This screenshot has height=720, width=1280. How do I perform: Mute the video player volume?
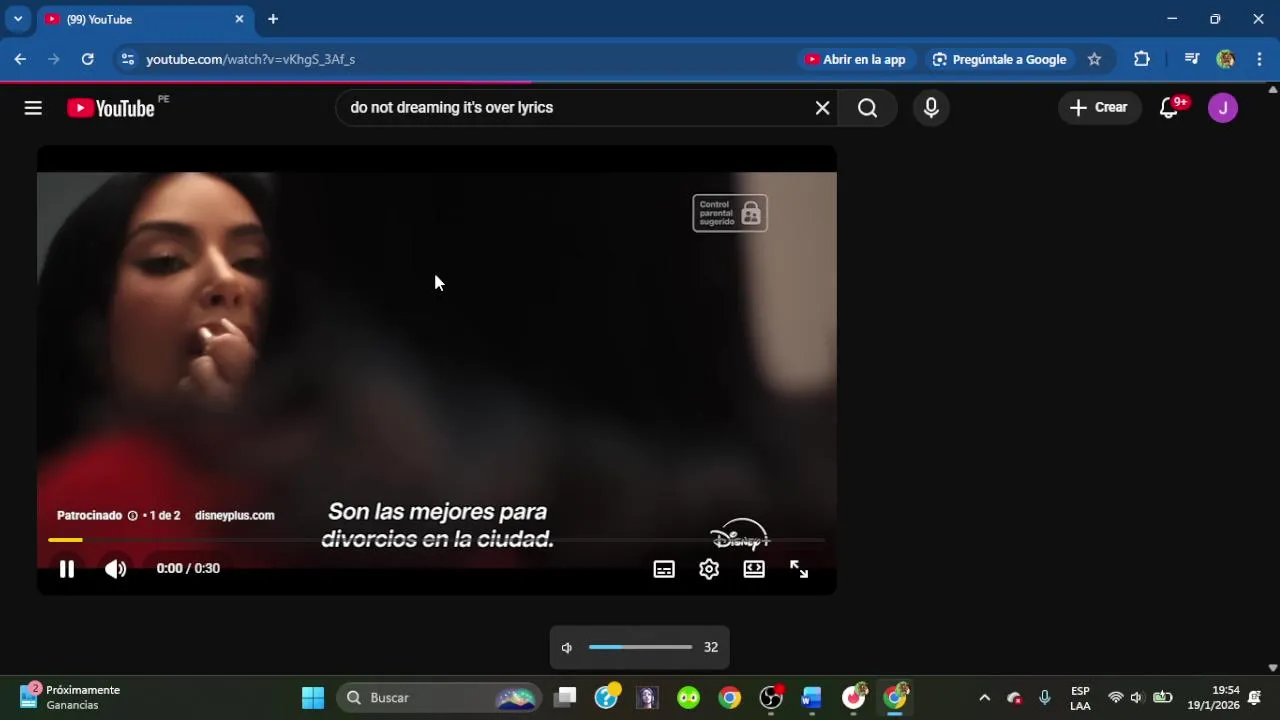click(116, 569)
